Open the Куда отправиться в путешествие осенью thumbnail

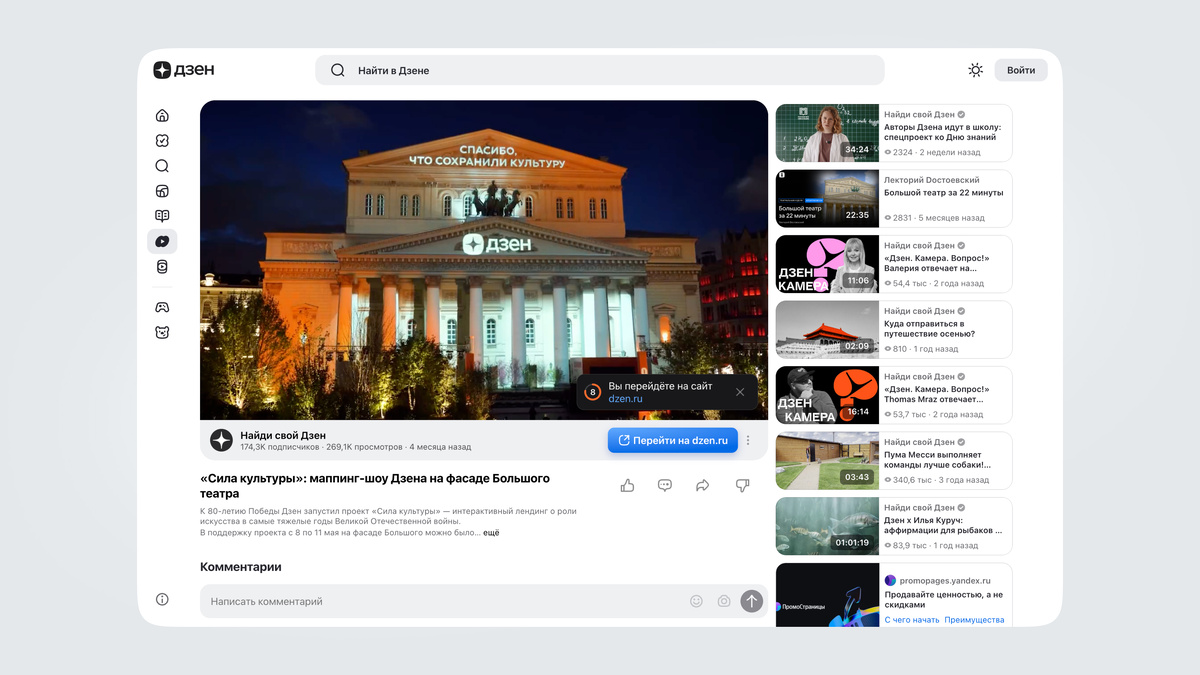click(x=827, y=329)
